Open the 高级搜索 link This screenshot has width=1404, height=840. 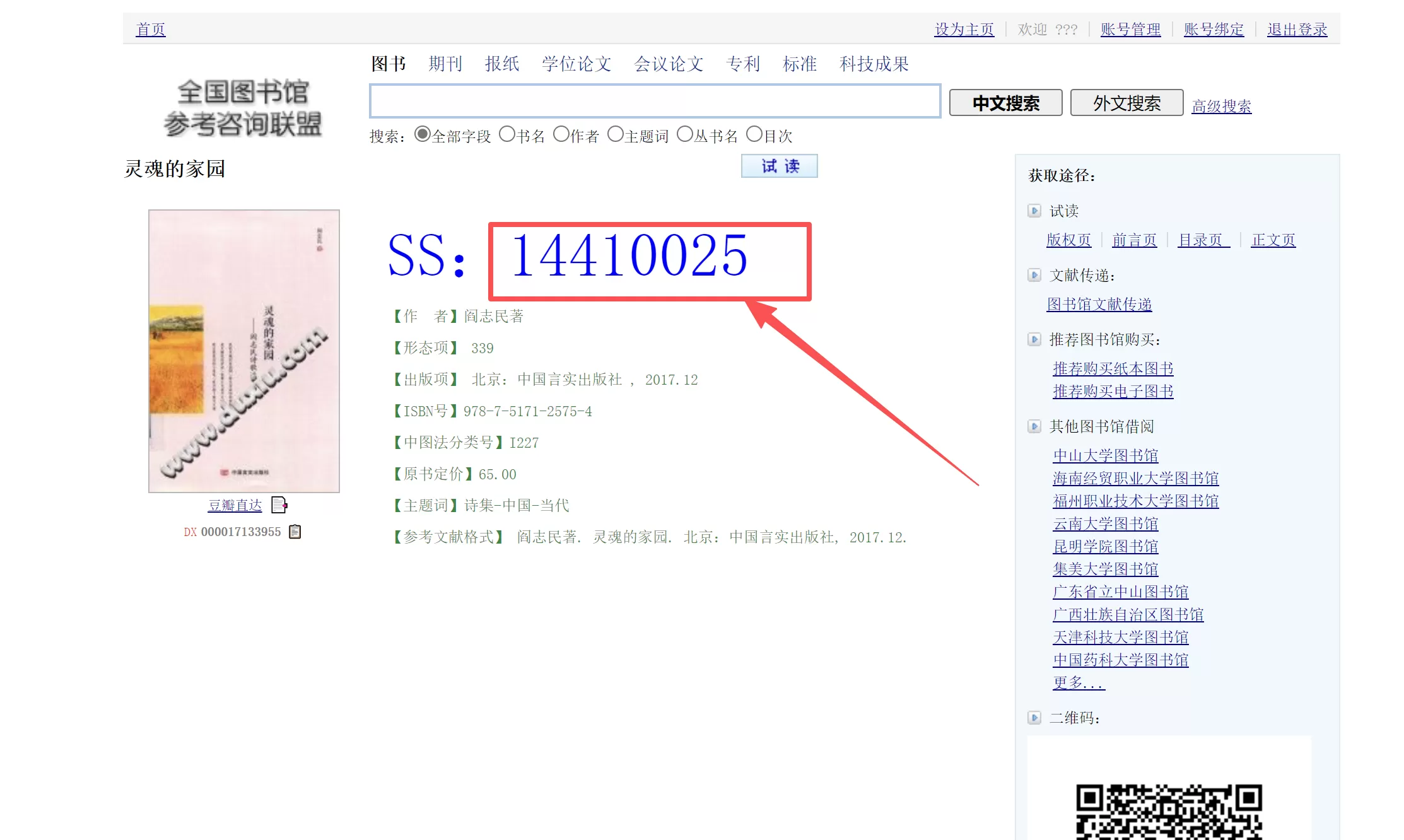point(1222,106)
